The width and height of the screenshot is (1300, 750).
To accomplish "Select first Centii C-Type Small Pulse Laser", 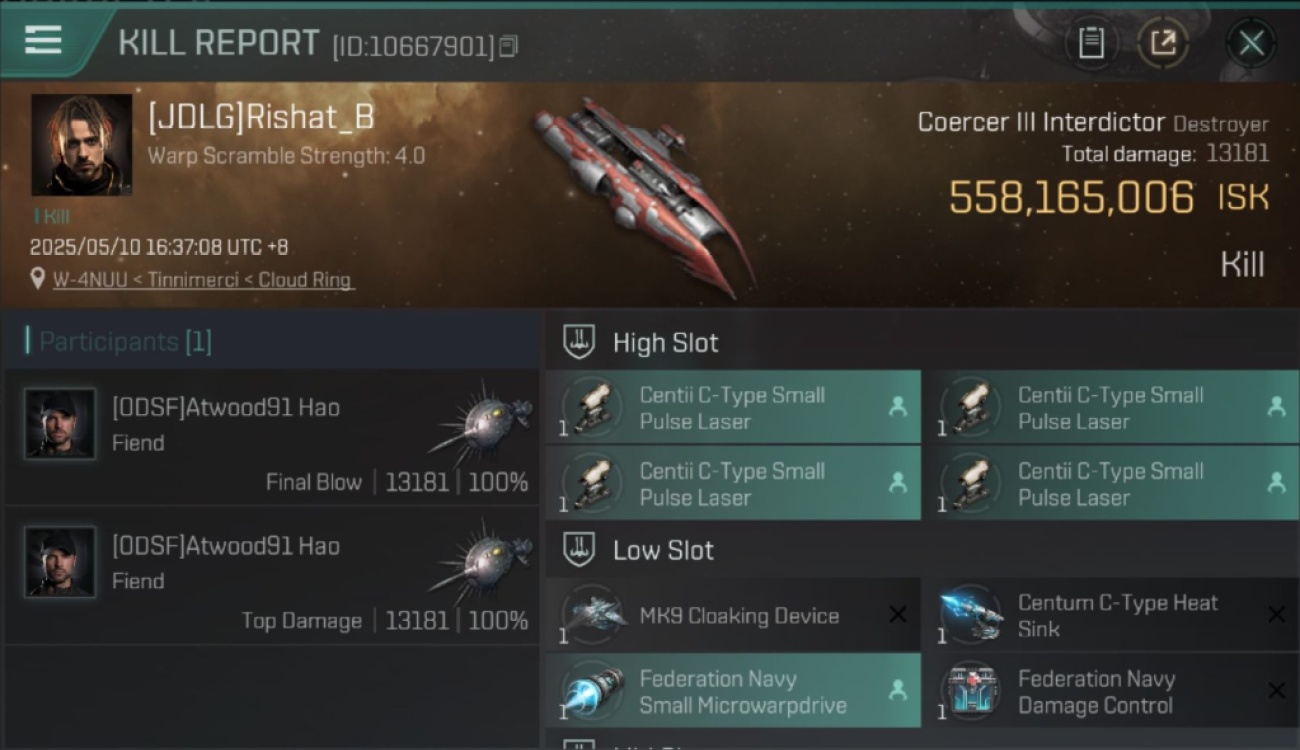I will (733, 408).
